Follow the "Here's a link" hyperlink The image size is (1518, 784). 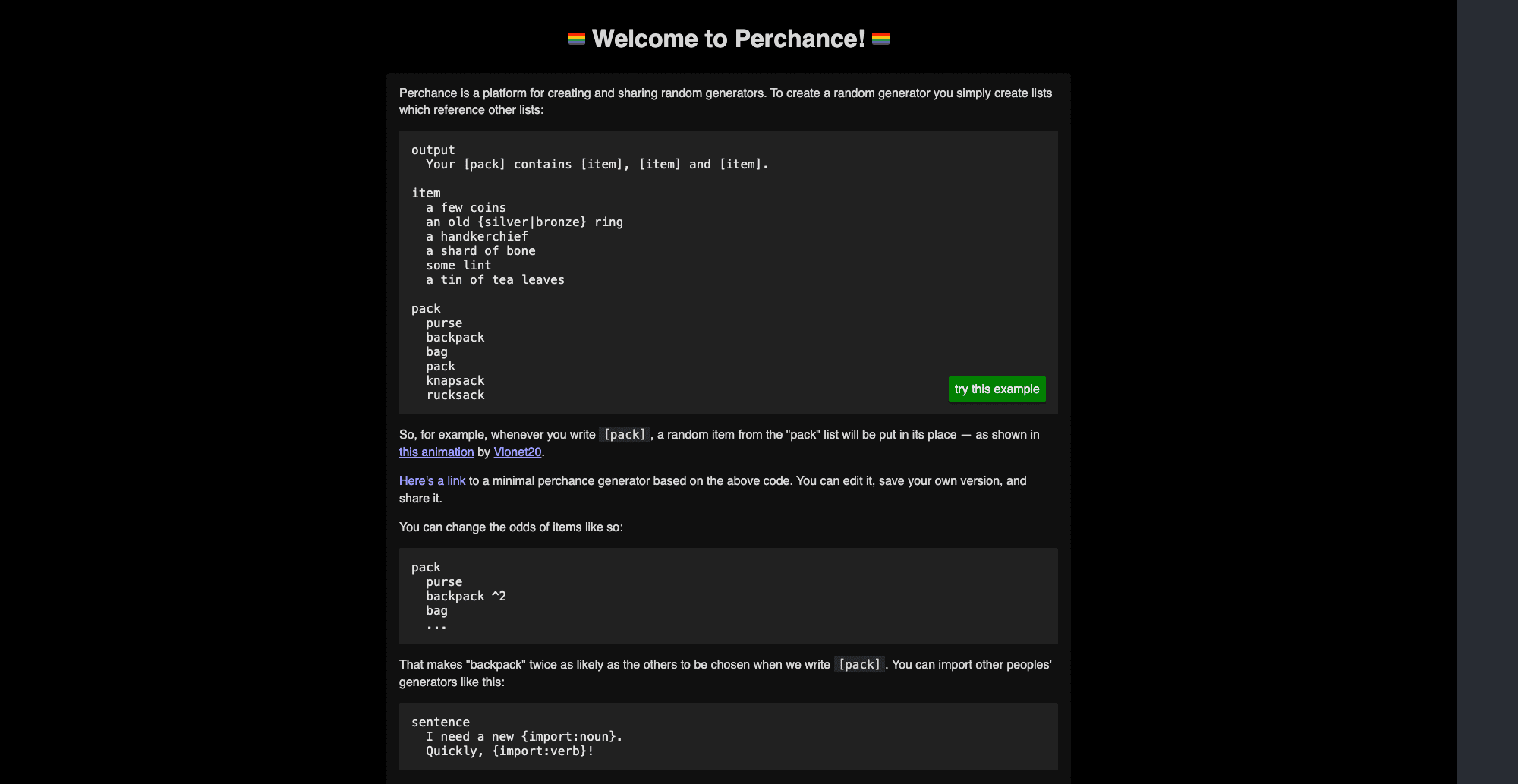pyautogui.click(x=432, y=481)
